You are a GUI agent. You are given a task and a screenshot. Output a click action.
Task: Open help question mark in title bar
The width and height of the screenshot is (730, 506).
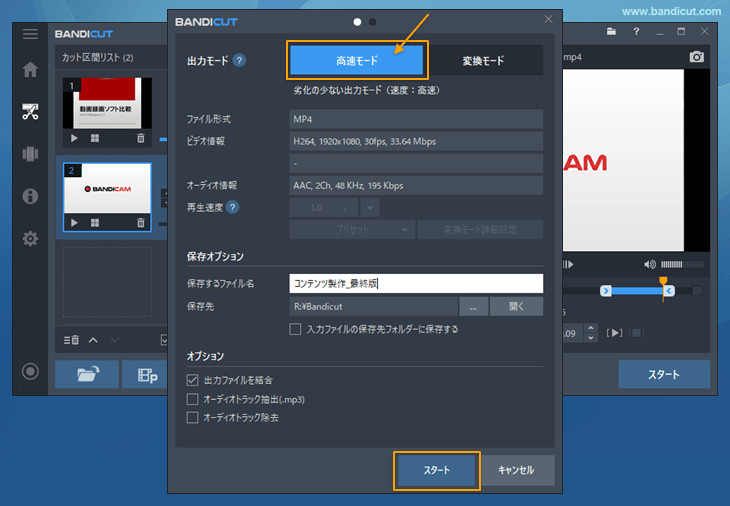636,32
